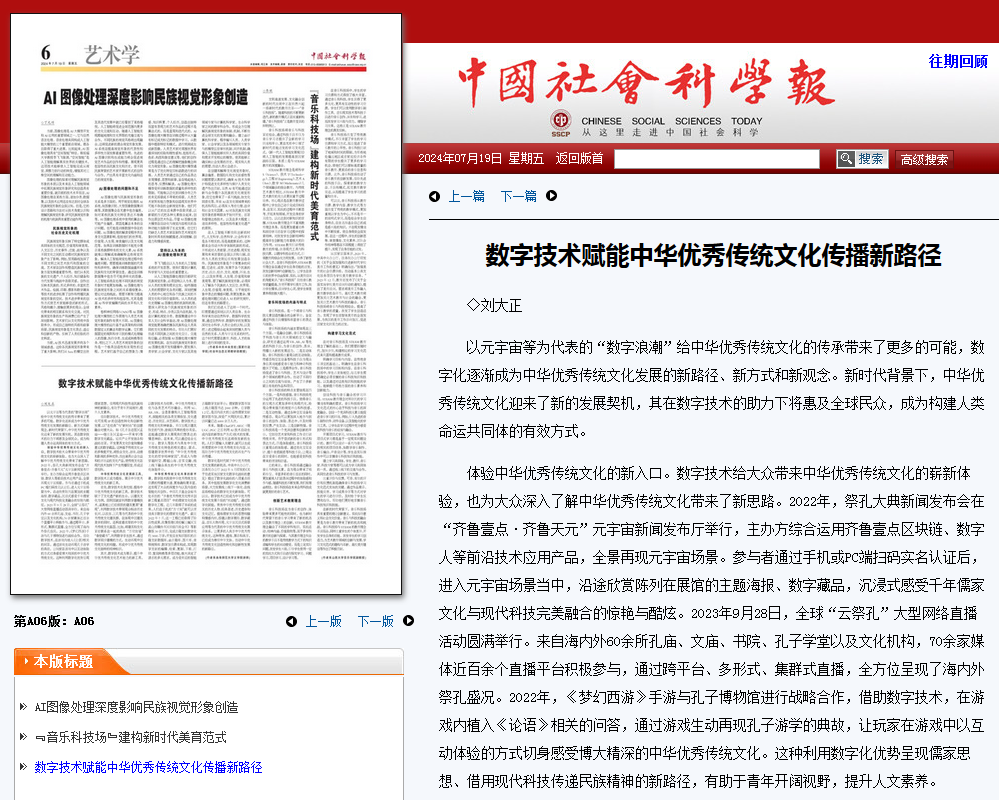Focus the search text input box

coord(716,159)
